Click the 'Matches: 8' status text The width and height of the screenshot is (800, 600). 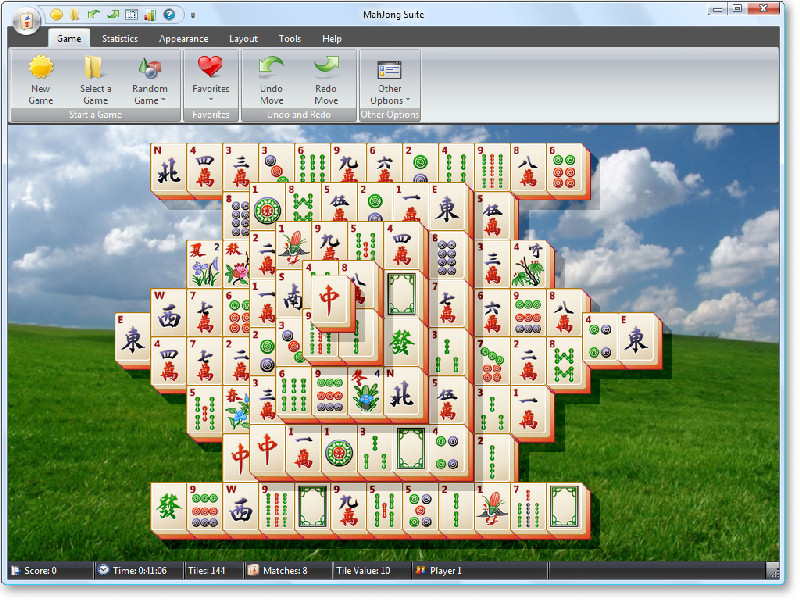285,570
